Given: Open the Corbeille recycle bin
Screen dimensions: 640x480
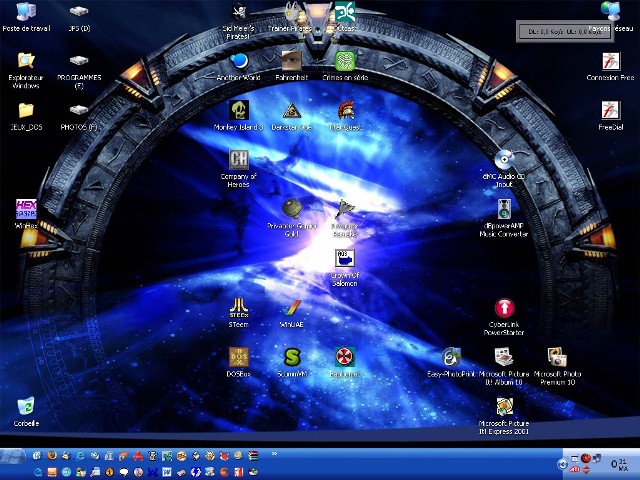Looking at the screenshot, I should [26, 411].
